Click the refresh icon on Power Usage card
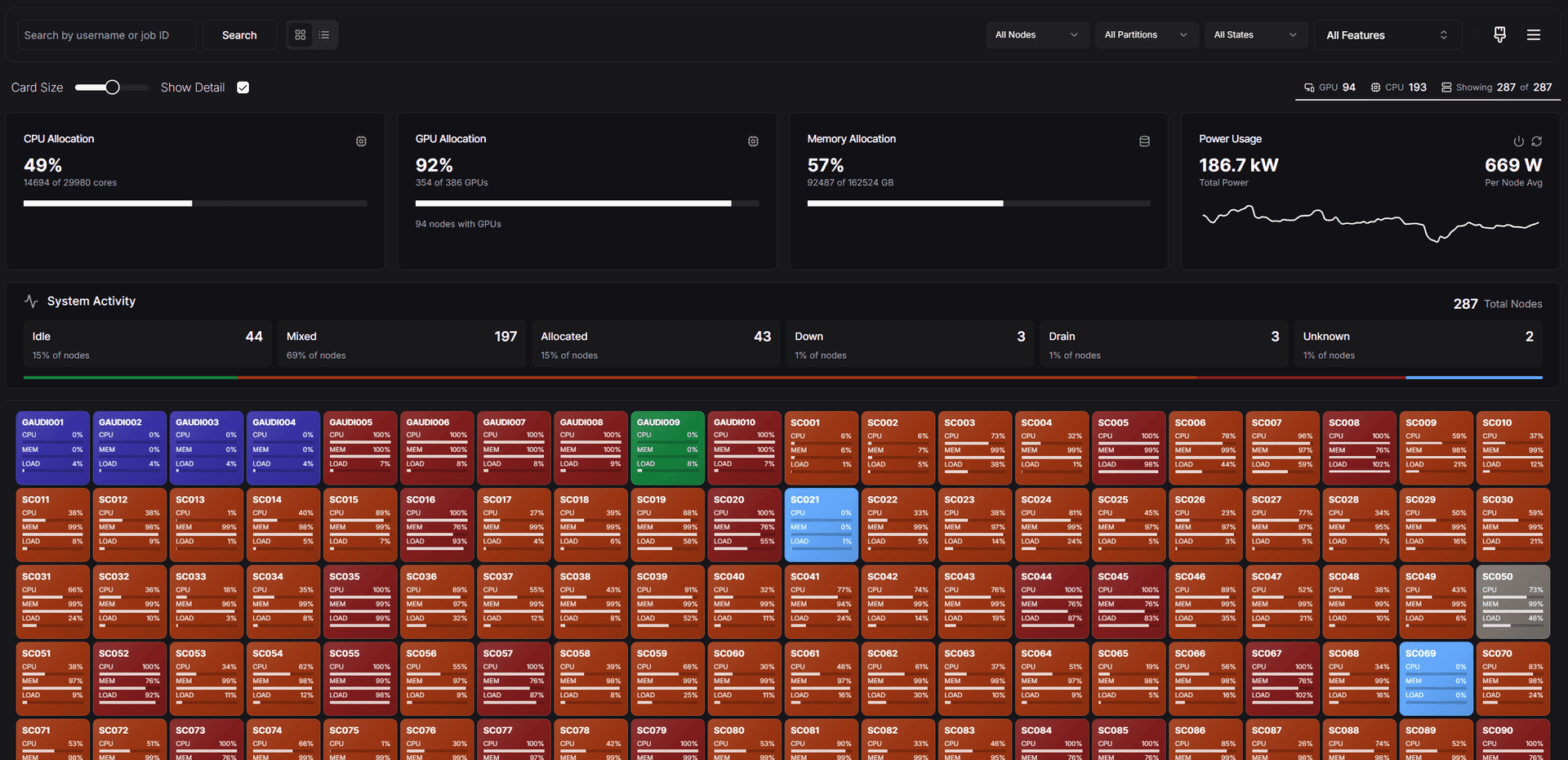The width and height of the screenshot is (1568, 760). point(1536,141)
